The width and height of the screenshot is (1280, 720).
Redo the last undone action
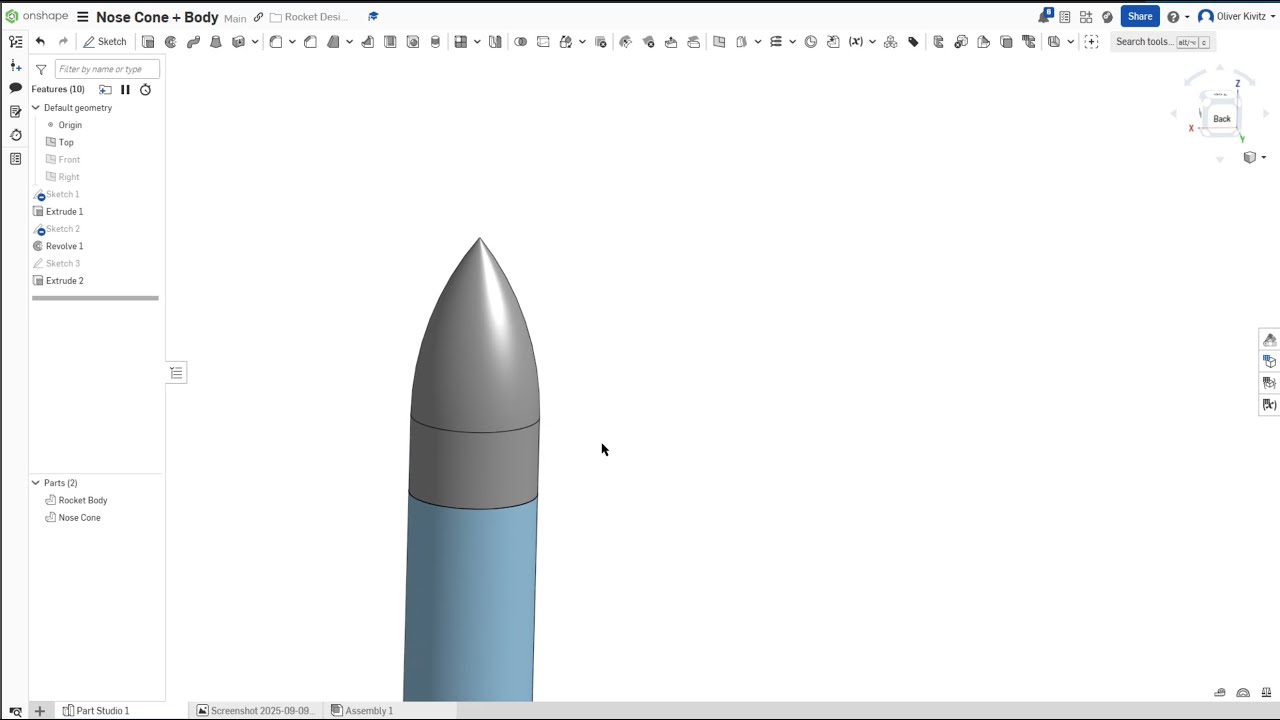(63, 42)
